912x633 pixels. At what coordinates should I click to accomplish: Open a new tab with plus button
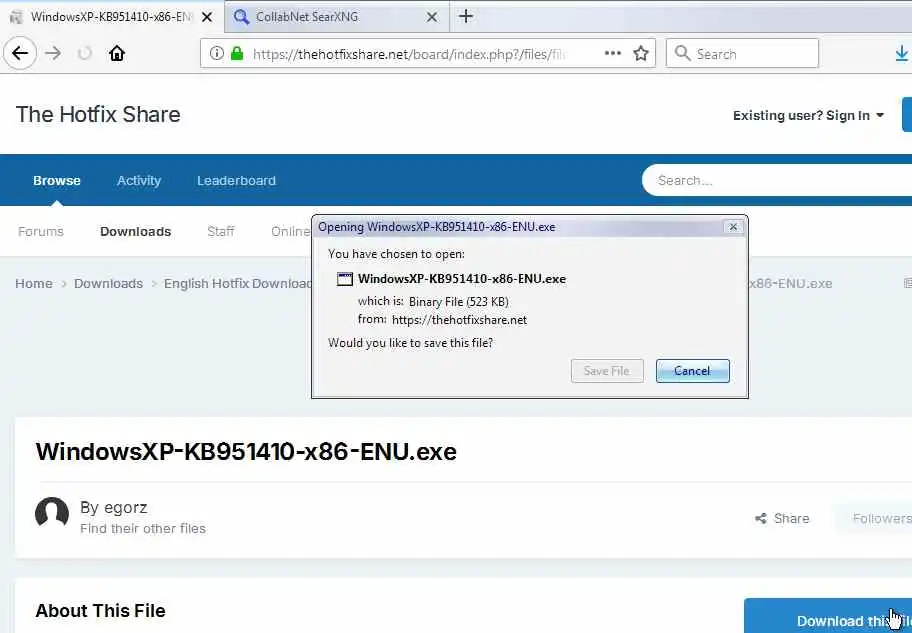click(465, 16)
